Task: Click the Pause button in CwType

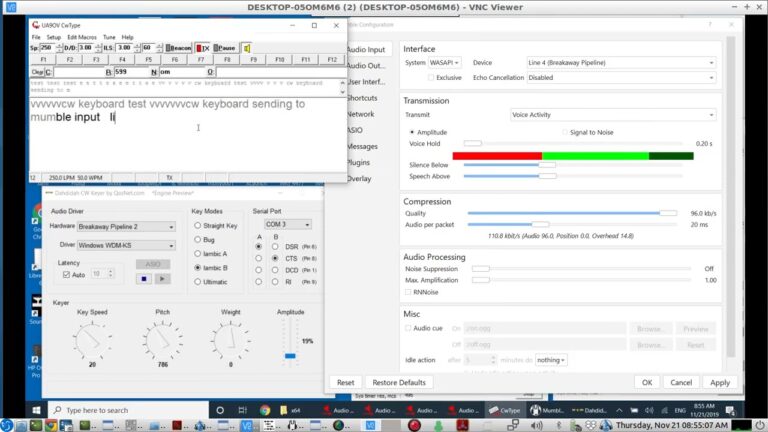Action: (x=225, y=48)
